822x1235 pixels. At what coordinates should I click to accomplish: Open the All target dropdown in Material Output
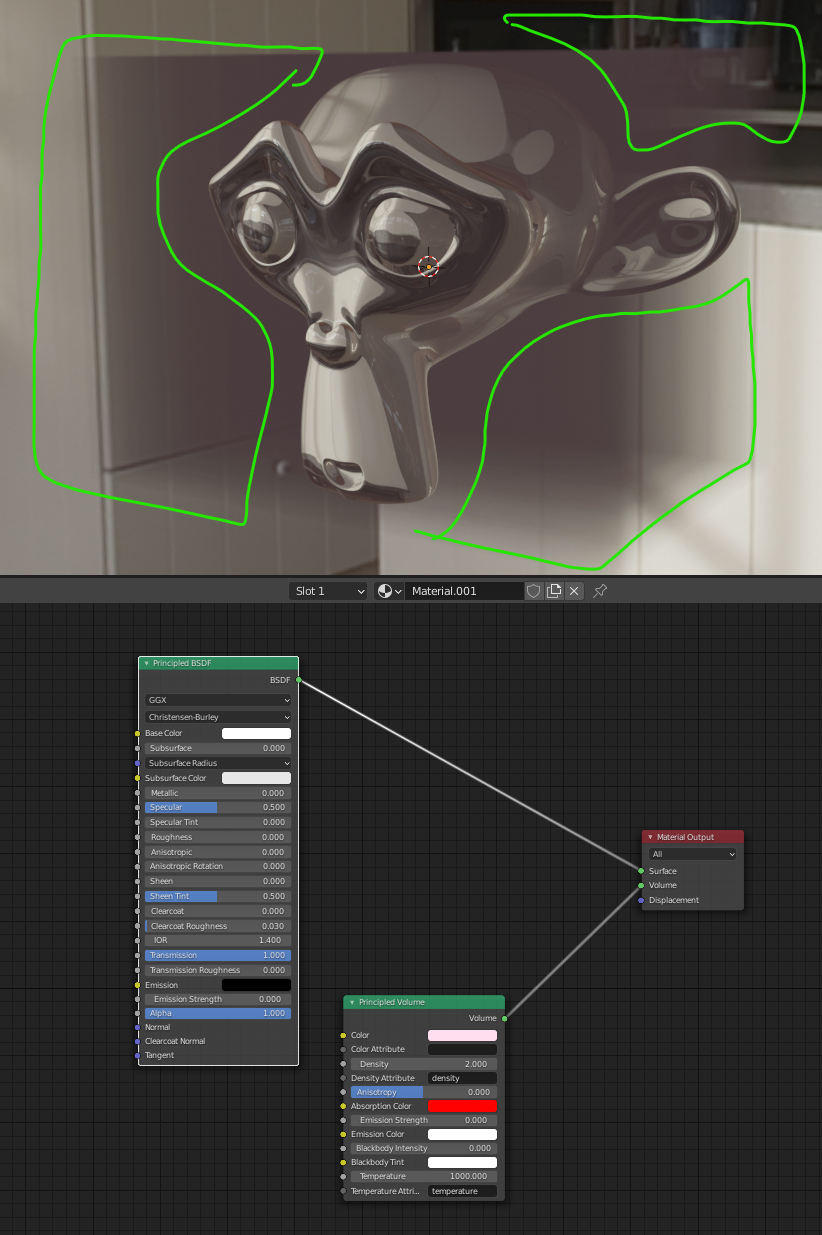pos(693,854)
